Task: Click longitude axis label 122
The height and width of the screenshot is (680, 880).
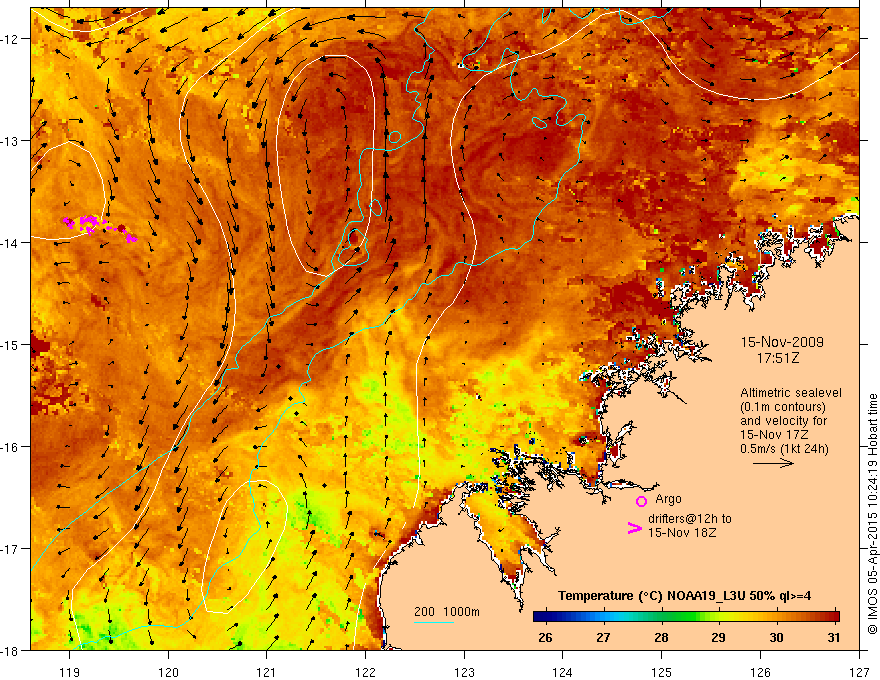Action: point(365,673)
